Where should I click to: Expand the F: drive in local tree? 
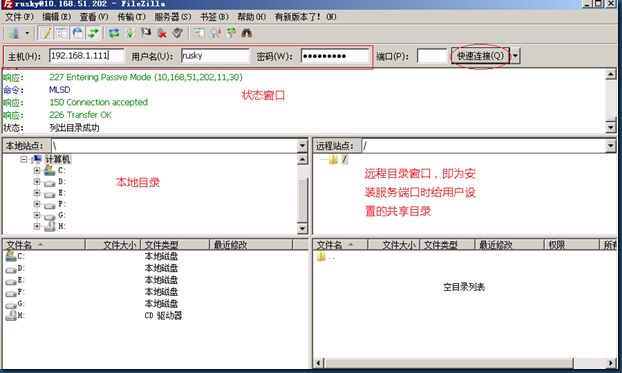37,204
